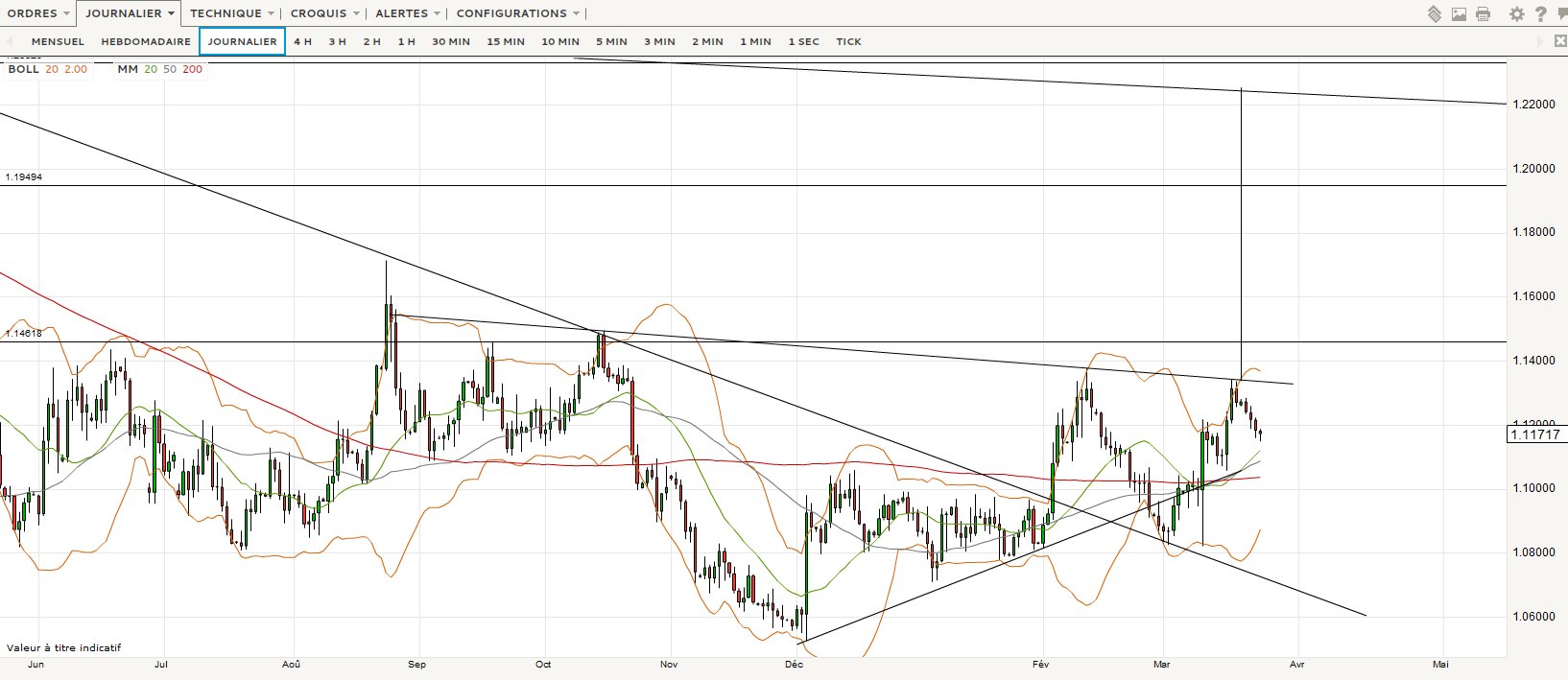The height and width of the screenshot is (680, 1568).
Task: Choose the 2 MIN timeframe
Action: tap(707, 41)
